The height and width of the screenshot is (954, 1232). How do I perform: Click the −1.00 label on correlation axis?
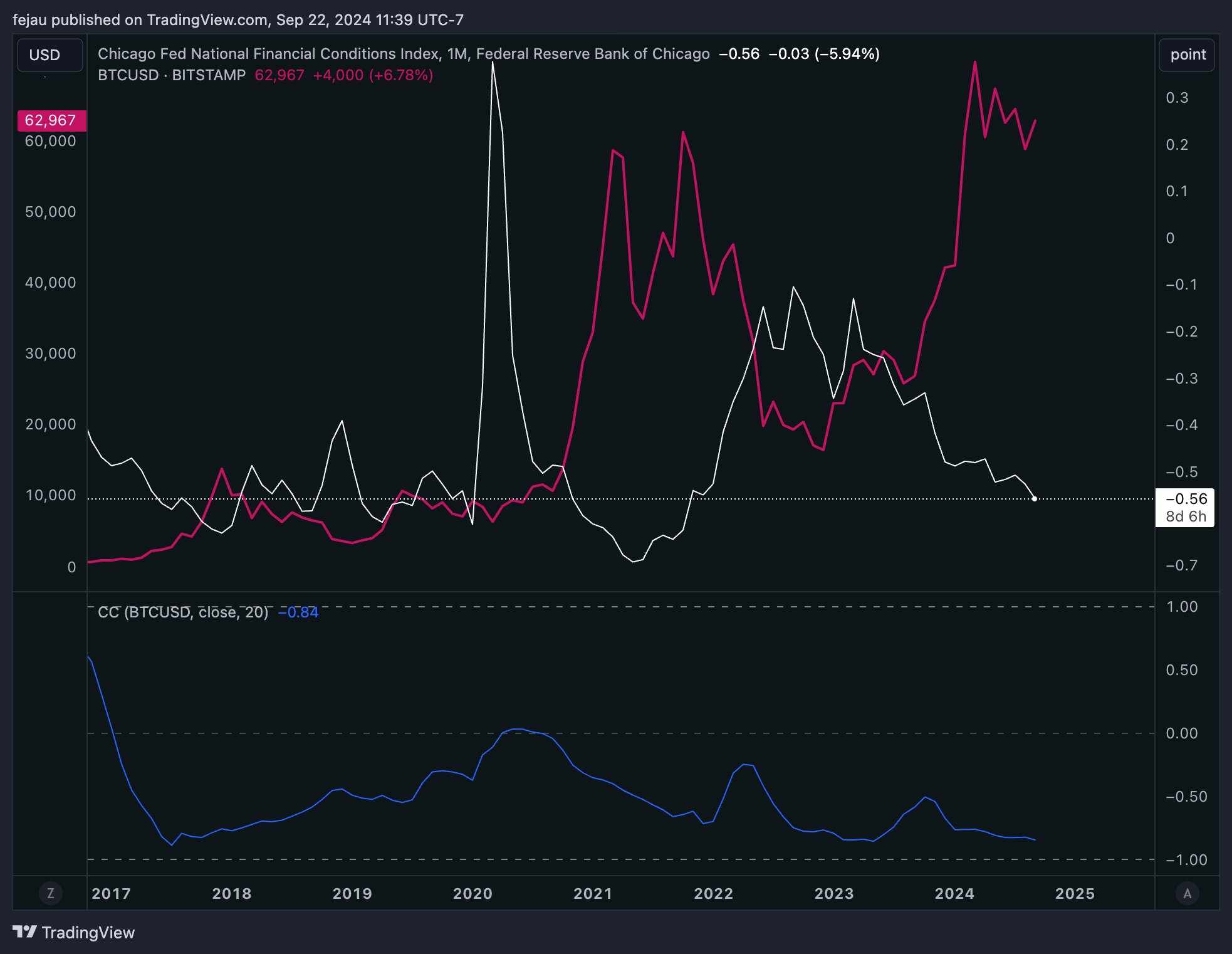1186,860
